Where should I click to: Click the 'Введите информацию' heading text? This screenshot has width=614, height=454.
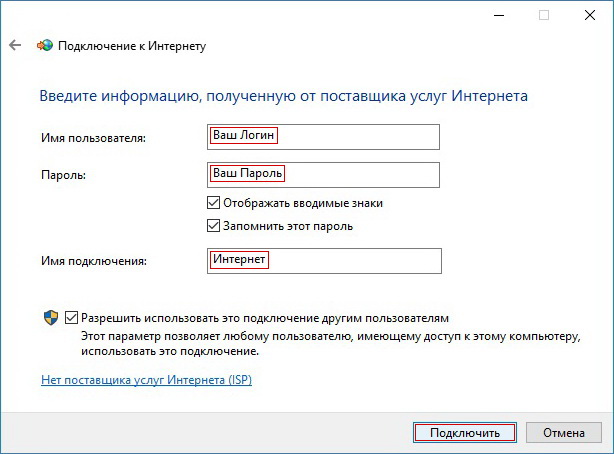coord(283,96)
